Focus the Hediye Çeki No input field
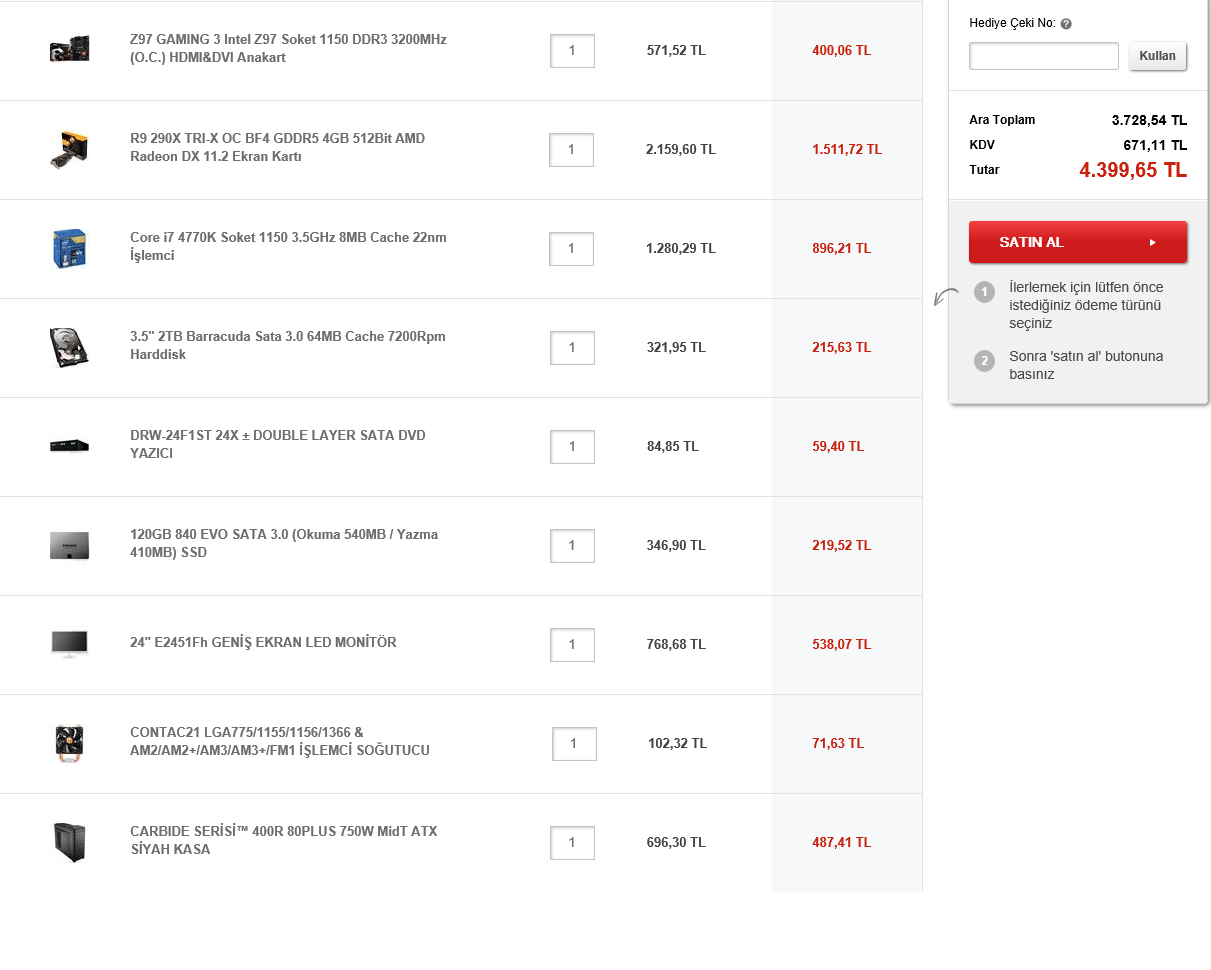 (1043, 56)
